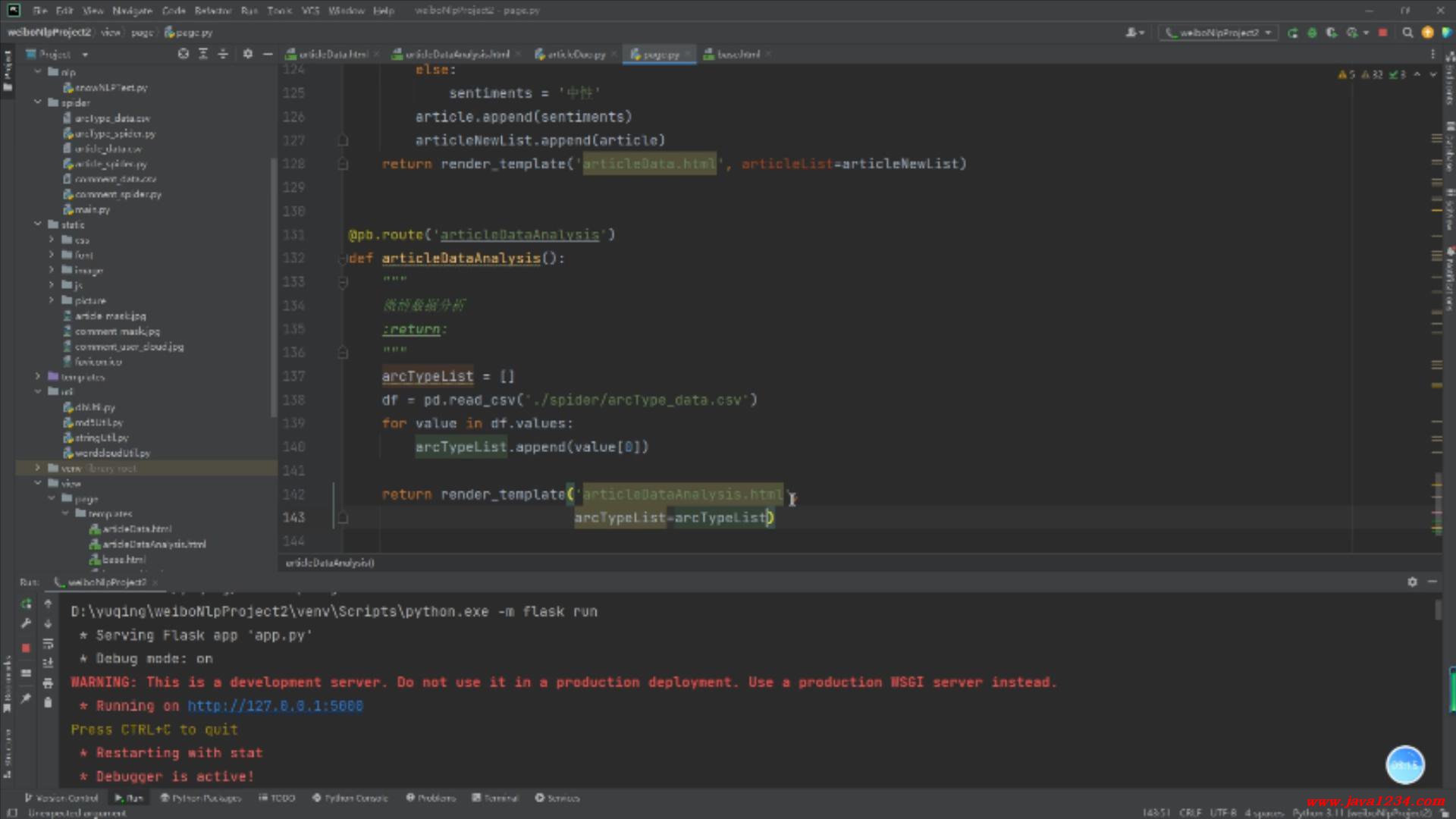The image size is (1456, 819).
Task: Switch to the articleDataAnalysis.html editor tab
Action: [x=456, y=55]
